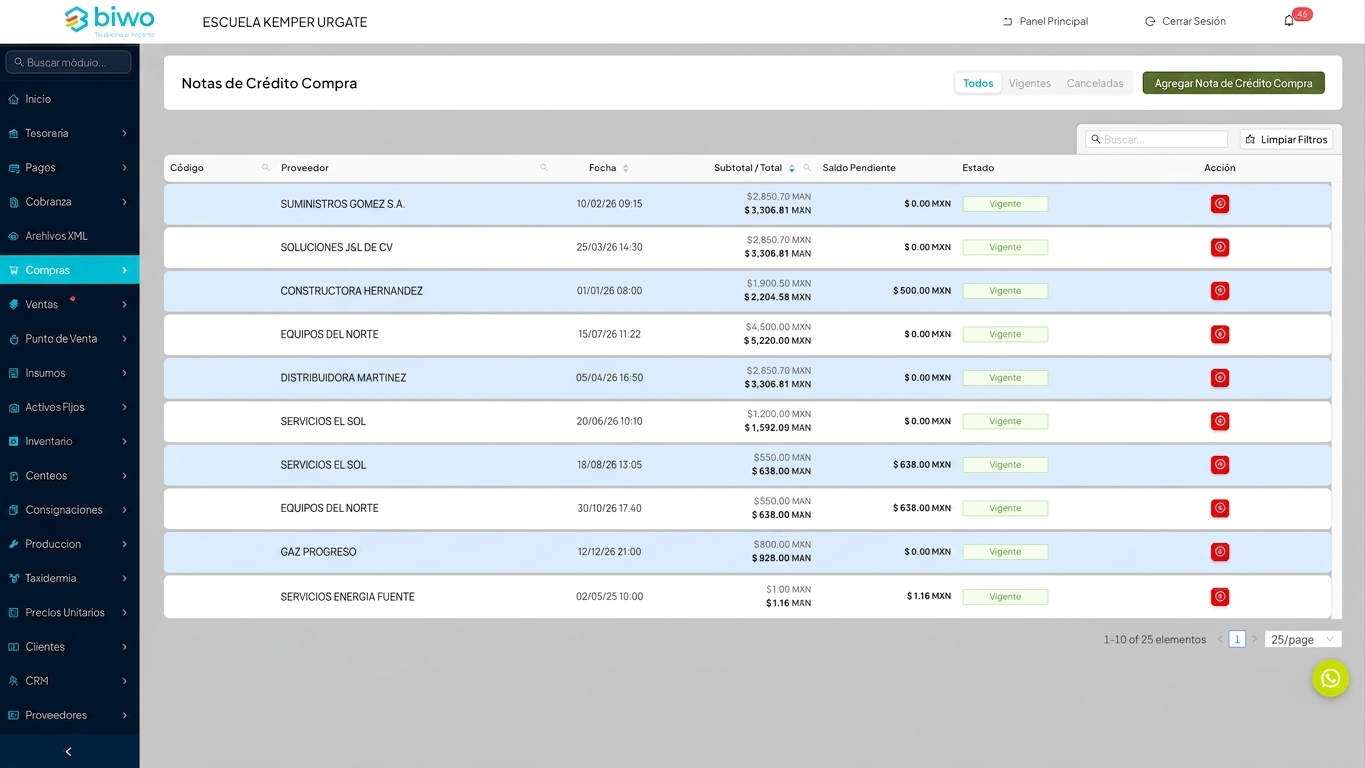Viewport: 1365px width, 768px height.
Task: Click the GAZ PROGRESO provider name
Action: tap(318, 552)
